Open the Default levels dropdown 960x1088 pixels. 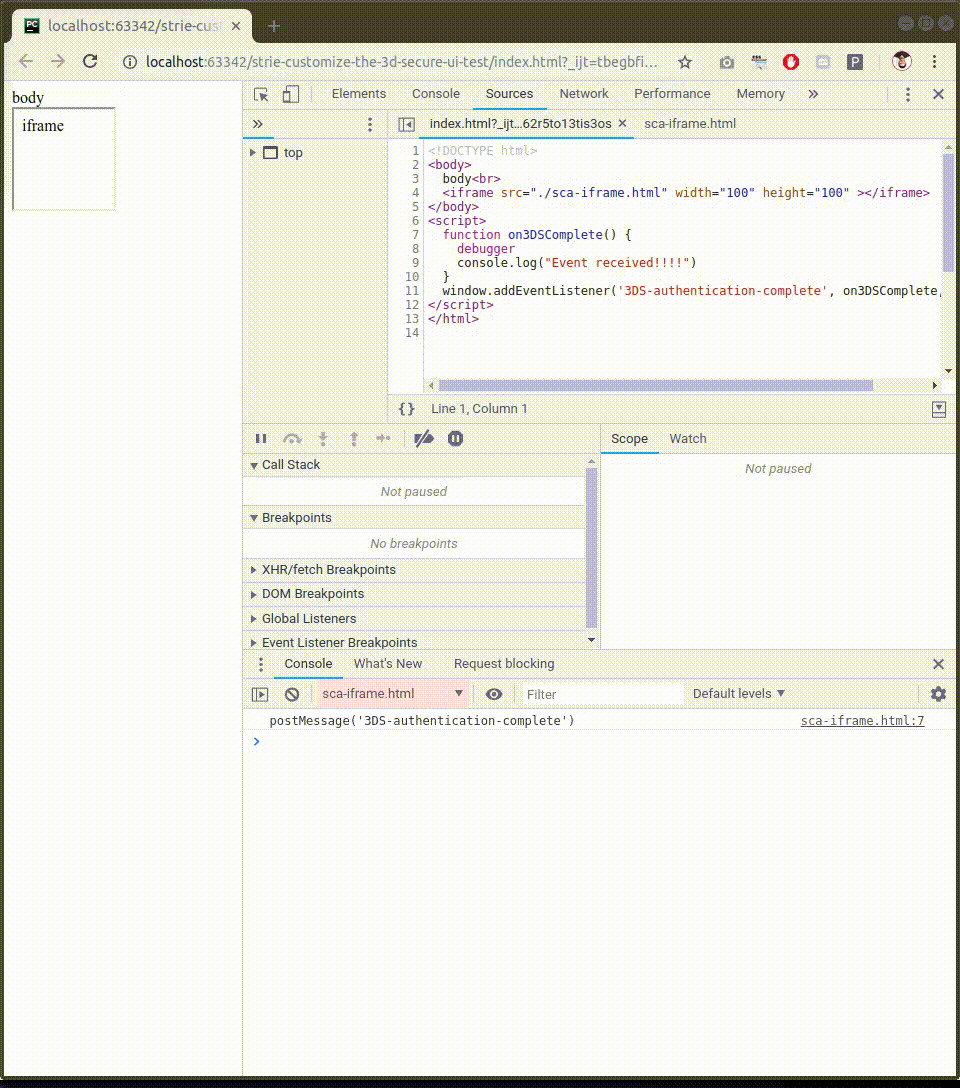pyautogui.click(x=739, y=693)
